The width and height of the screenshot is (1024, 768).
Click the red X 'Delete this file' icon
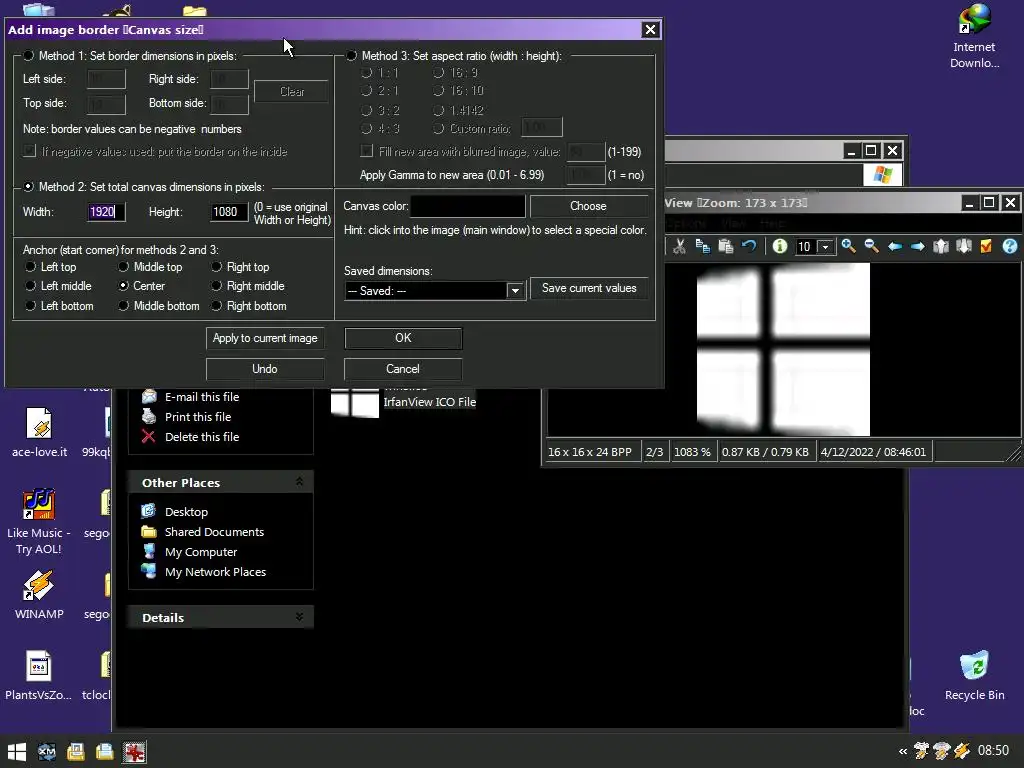pyautogui.click(x=149, y=437)
